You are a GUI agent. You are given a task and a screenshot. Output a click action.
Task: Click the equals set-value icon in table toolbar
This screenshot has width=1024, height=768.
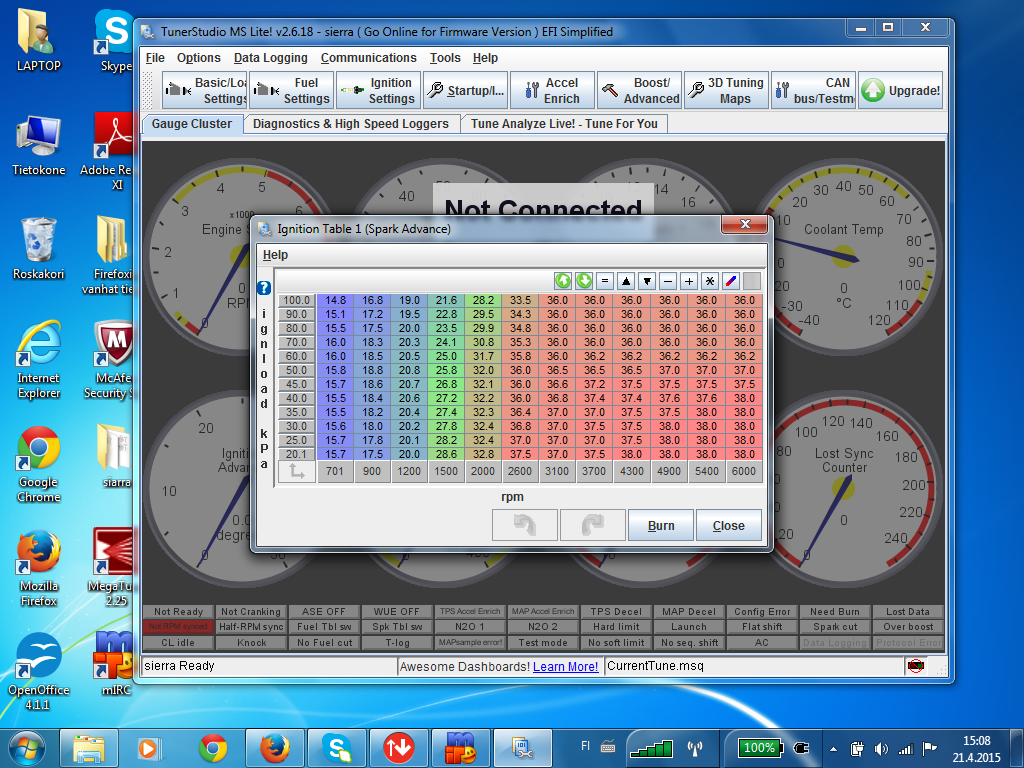pyautogui.click(x=605, y=281)
